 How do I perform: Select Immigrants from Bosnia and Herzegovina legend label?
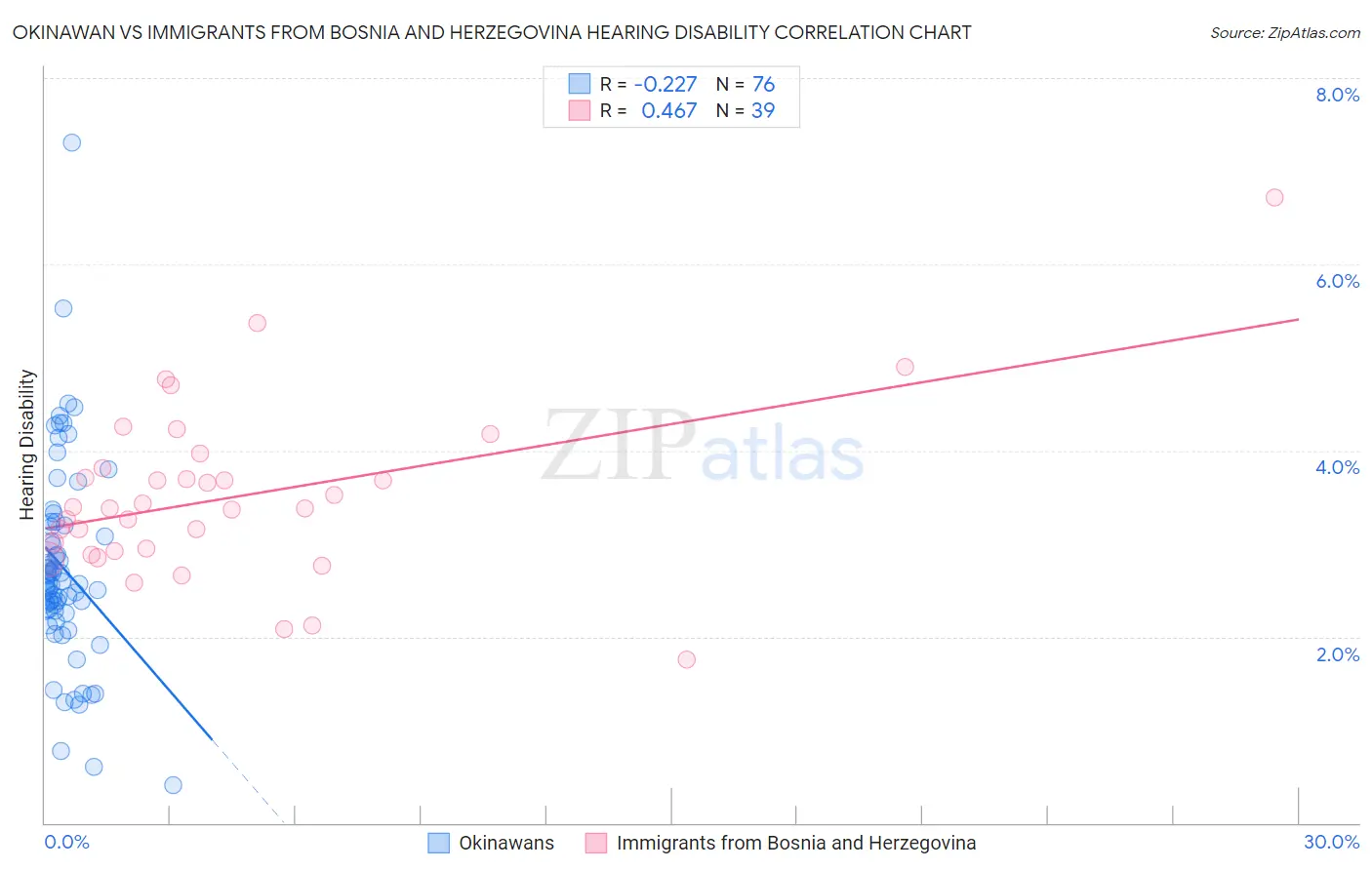pyautogui.click(x=796, y=843)
